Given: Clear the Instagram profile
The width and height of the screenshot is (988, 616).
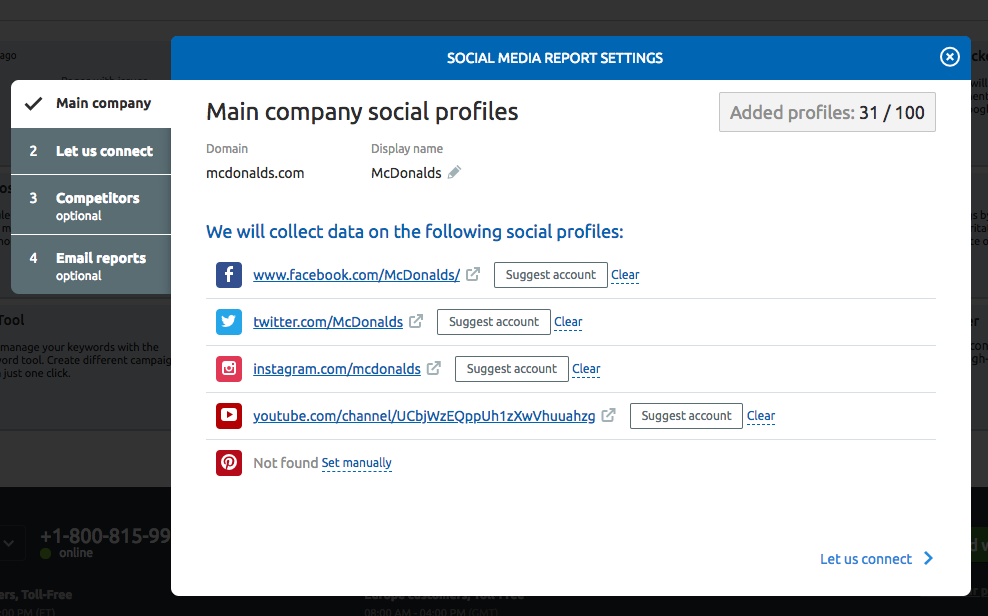Looking at the screenshot, I should (x=586, y=368).
